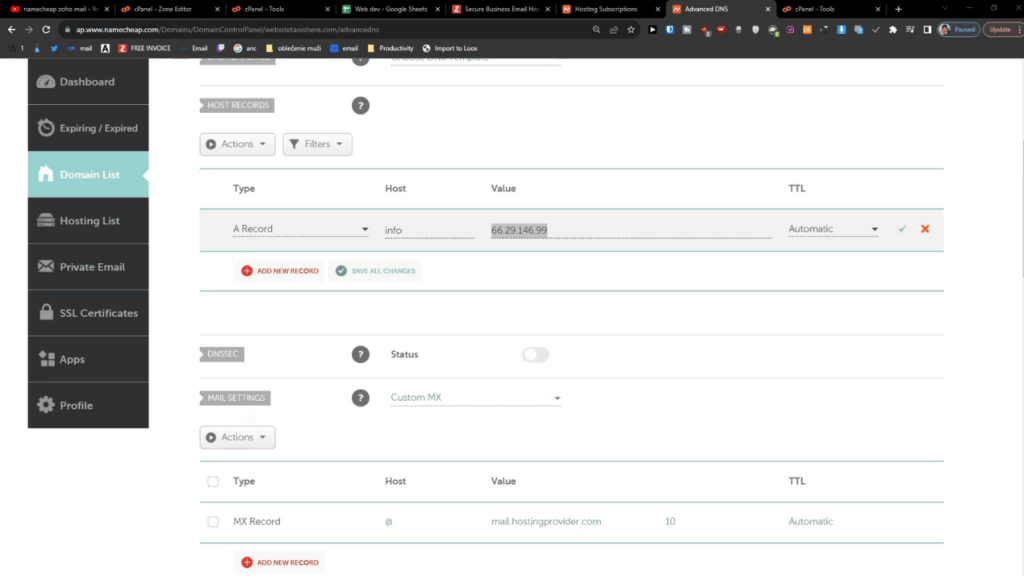Toggle DNSSEC status switch
This screenshot has height=576, width=1024.
click(x=536, y=355)
